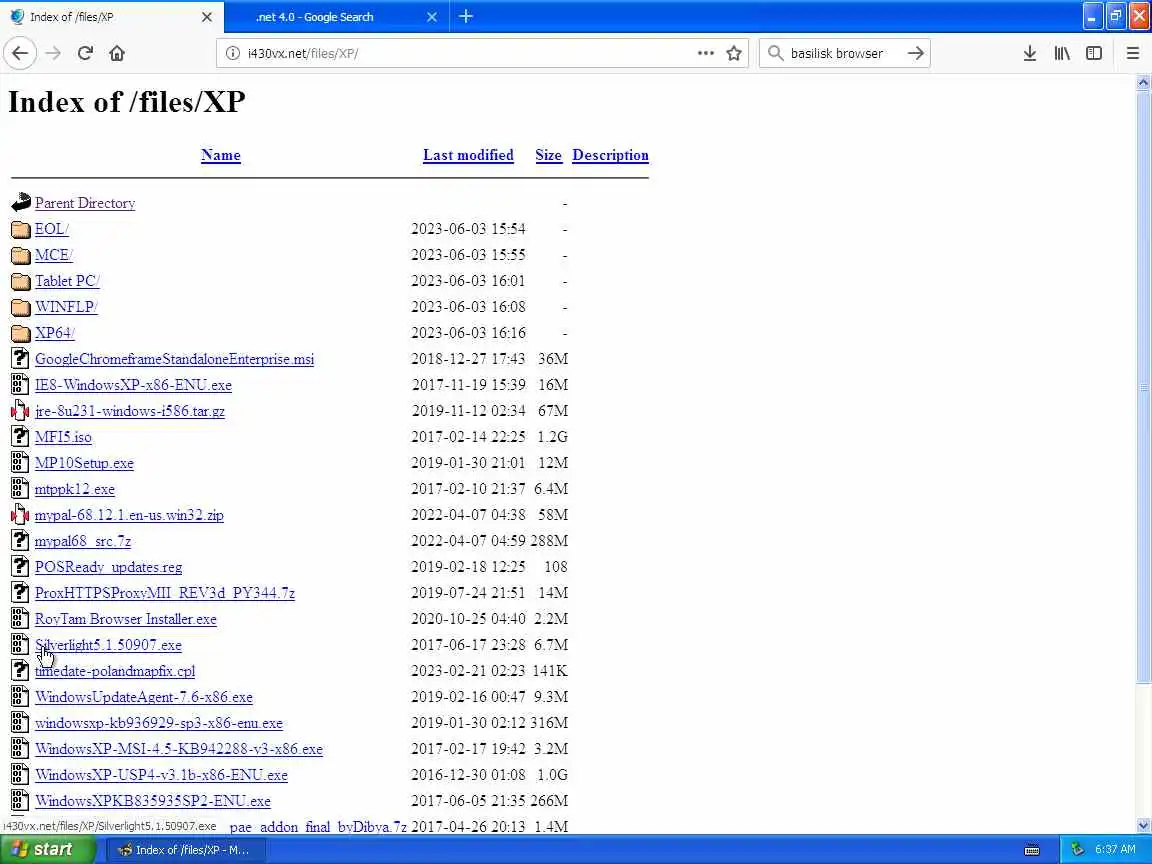The height and width of the screenshot is (864, 1152).
Task: Download mtppk12.exe
Action: click(74, 489)
